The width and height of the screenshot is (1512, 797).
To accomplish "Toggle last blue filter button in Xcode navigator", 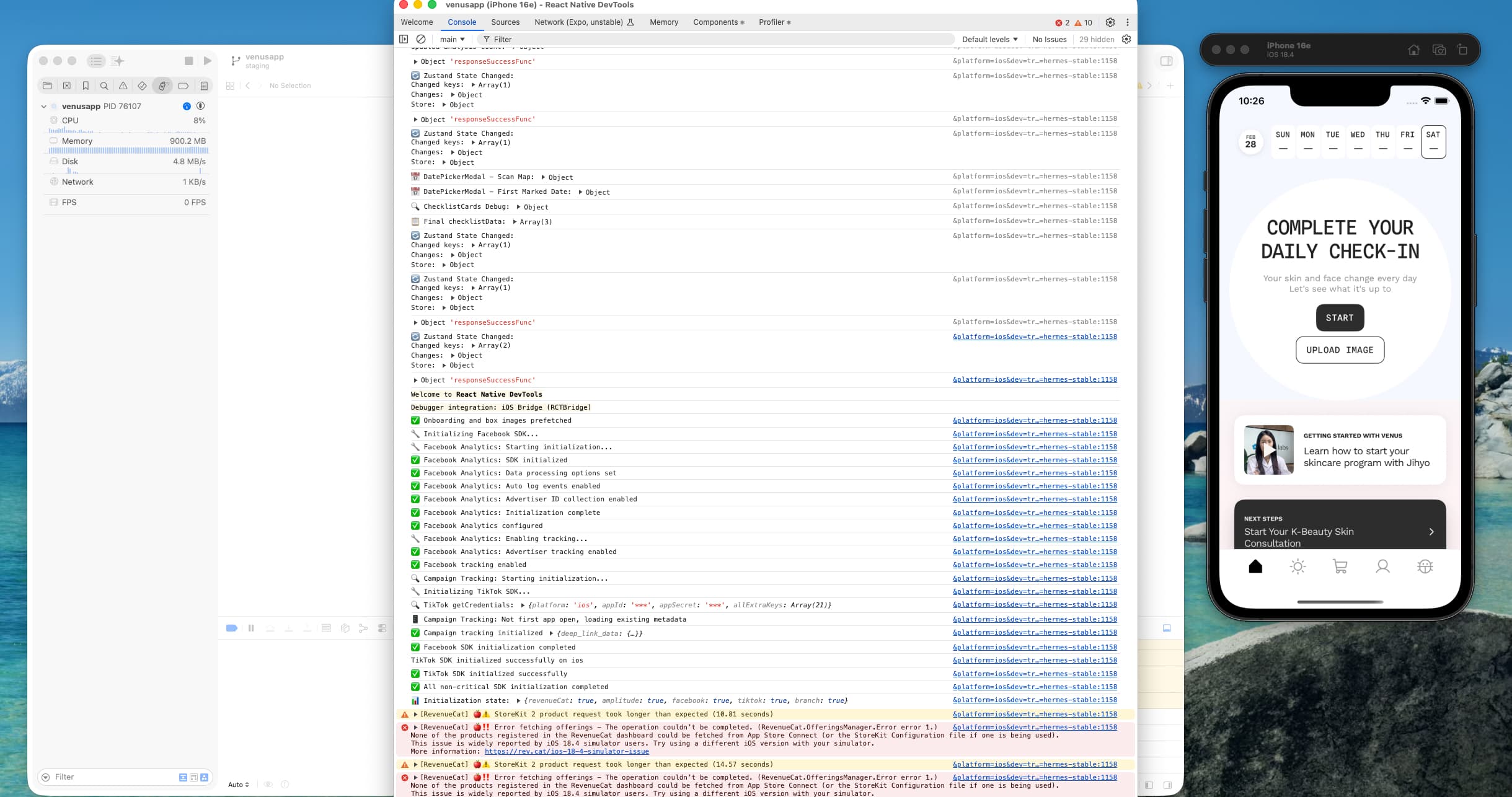I will pyautogui.click(x=204, y=777).
